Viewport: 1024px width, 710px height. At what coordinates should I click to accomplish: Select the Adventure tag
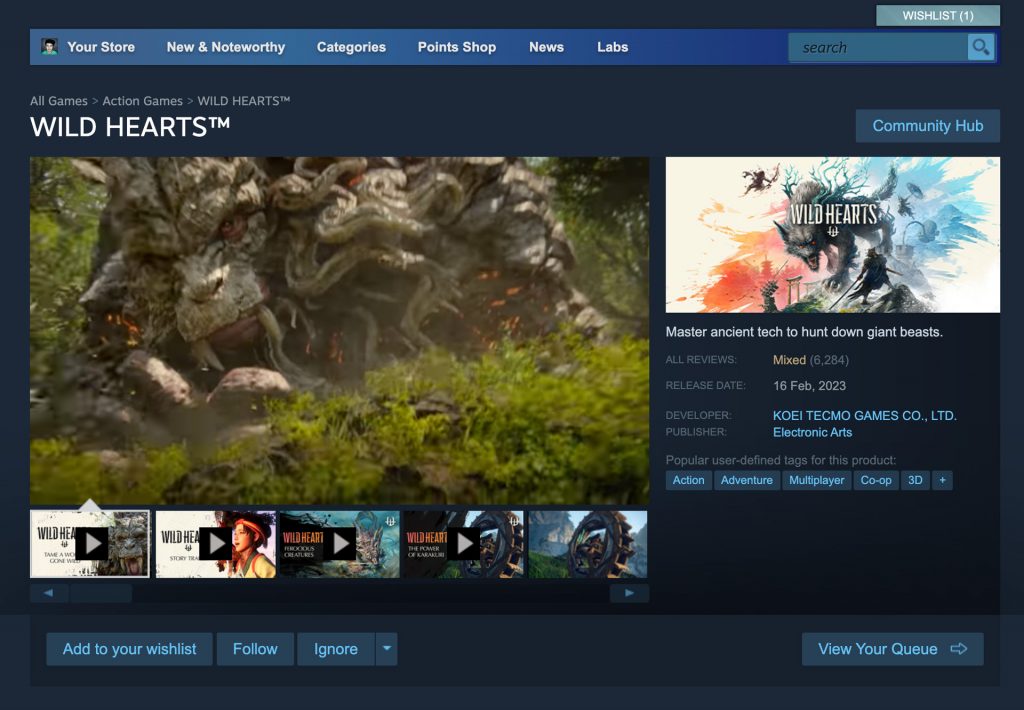pos(746,480)
